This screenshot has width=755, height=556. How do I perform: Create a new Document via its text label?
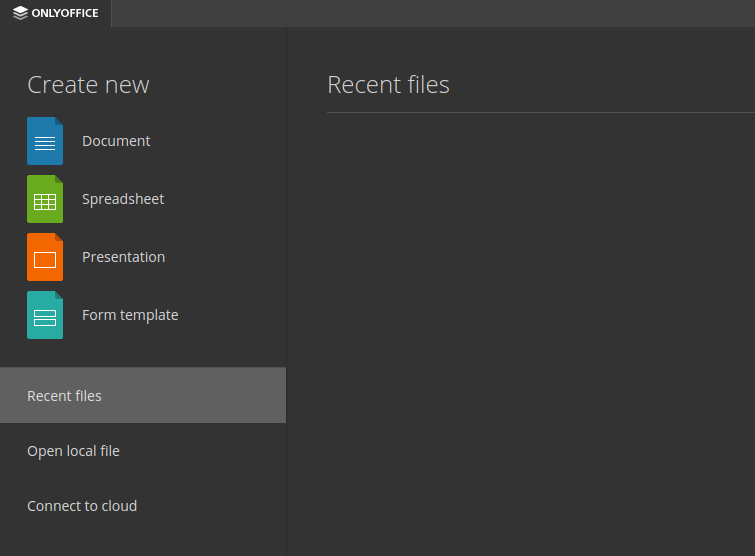click(x=116, y=141)
